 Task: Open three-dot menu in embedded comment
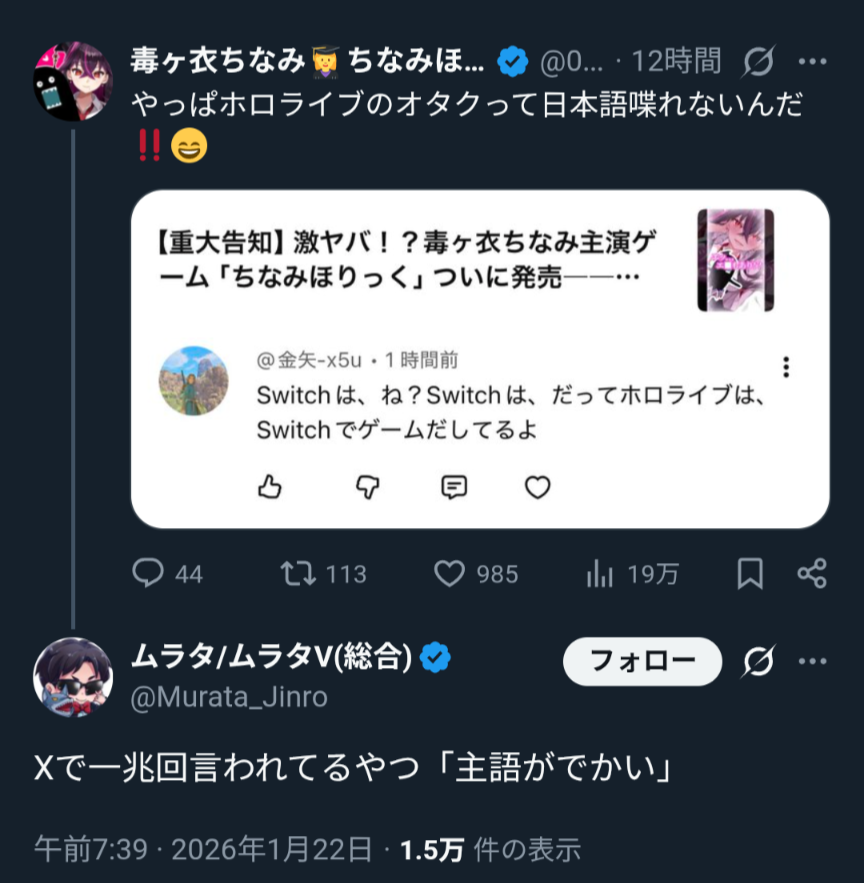pyautogui.click(x=786, y=367)
